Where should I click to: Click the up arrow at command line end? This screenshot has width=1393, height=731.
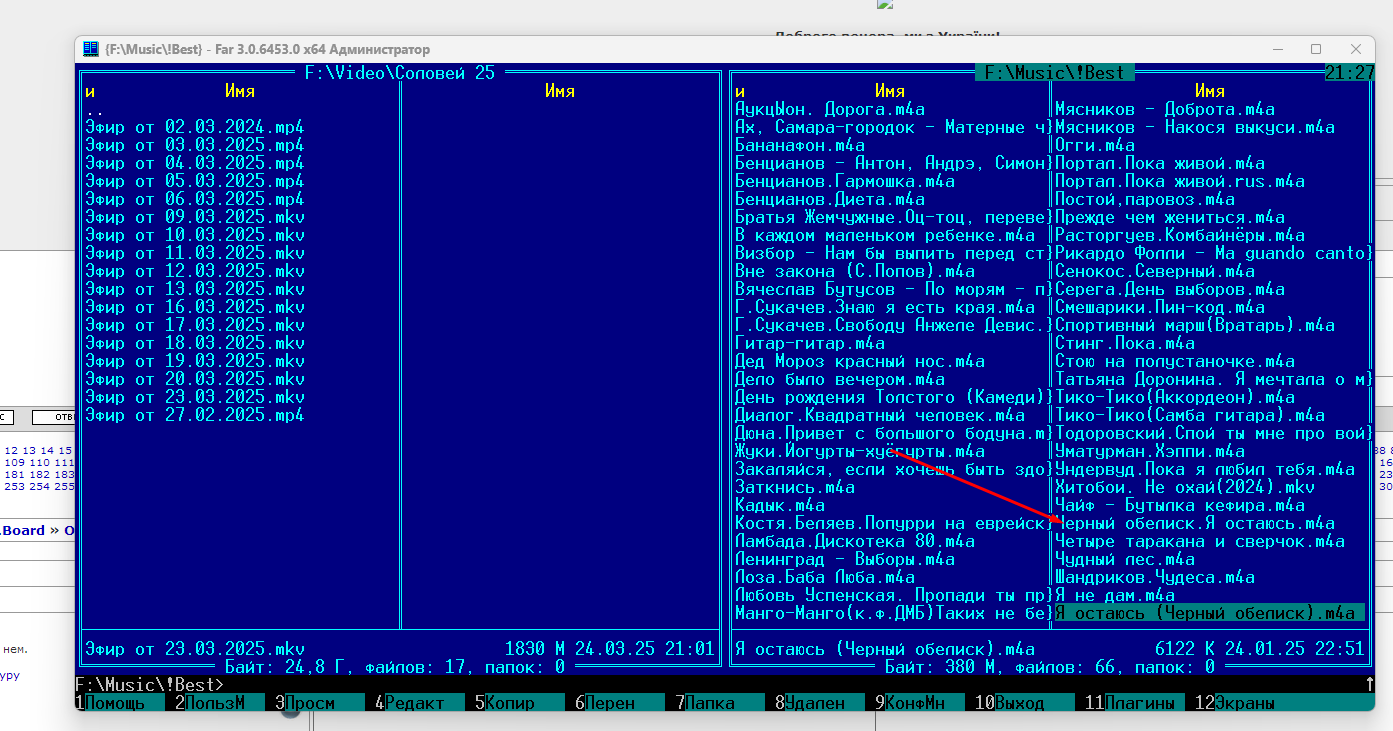(x=1369, y=685)
